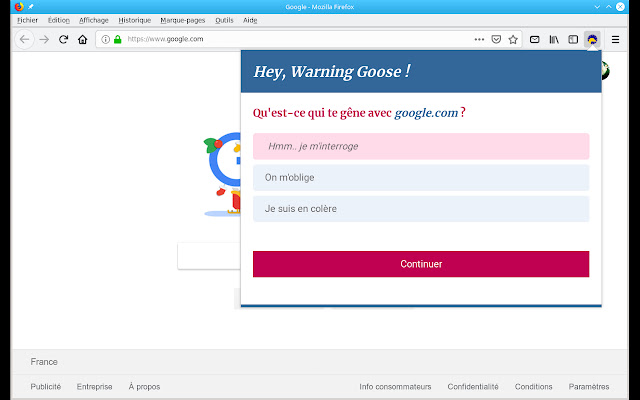Toggle the sidebar toolbar icon

(x=573, y=40)
